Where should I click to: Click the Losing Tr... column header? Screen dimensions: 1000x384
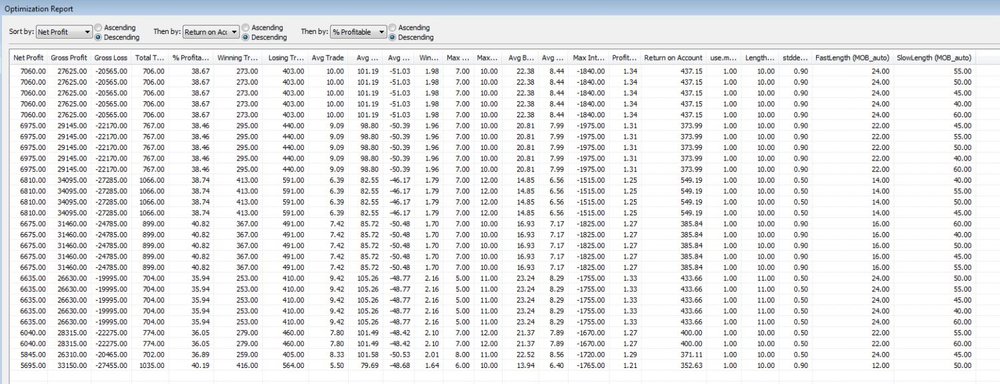(x=285, y=57)
